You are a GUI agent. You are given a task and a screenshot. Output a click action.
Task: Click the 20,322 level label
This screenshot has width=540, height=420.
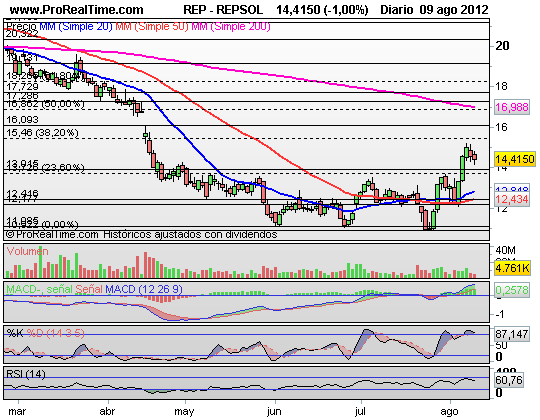[x=21, y=34]
